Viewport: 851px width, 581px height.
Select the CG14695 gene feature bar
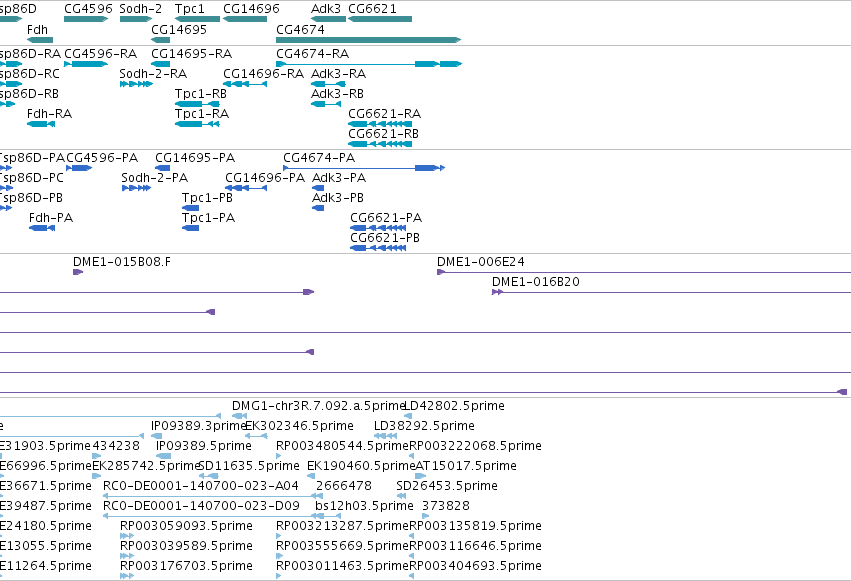[x=161, y=40]
